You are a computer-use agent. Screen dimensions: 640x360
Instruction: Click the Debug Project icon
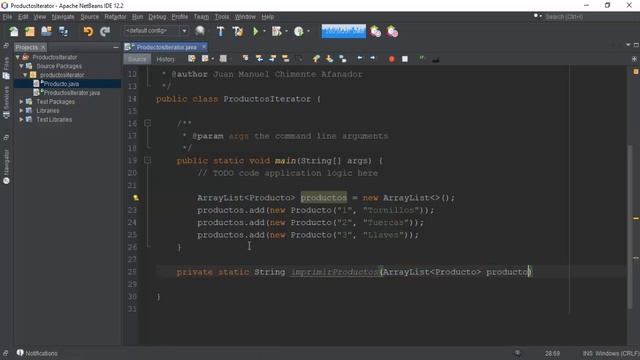click(277, 31)
